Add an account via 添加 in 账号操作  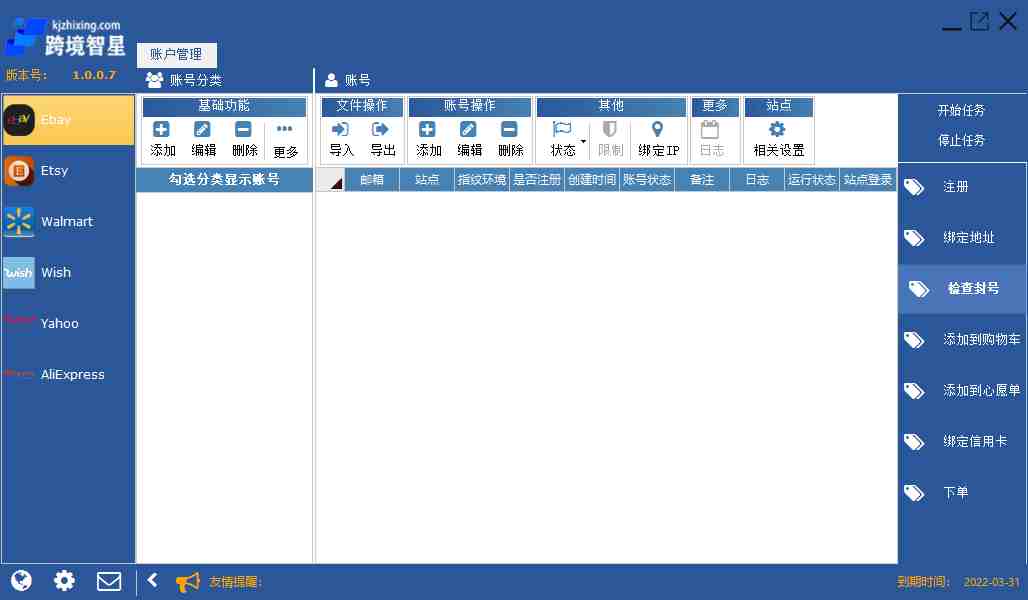[x=428, y=139]
